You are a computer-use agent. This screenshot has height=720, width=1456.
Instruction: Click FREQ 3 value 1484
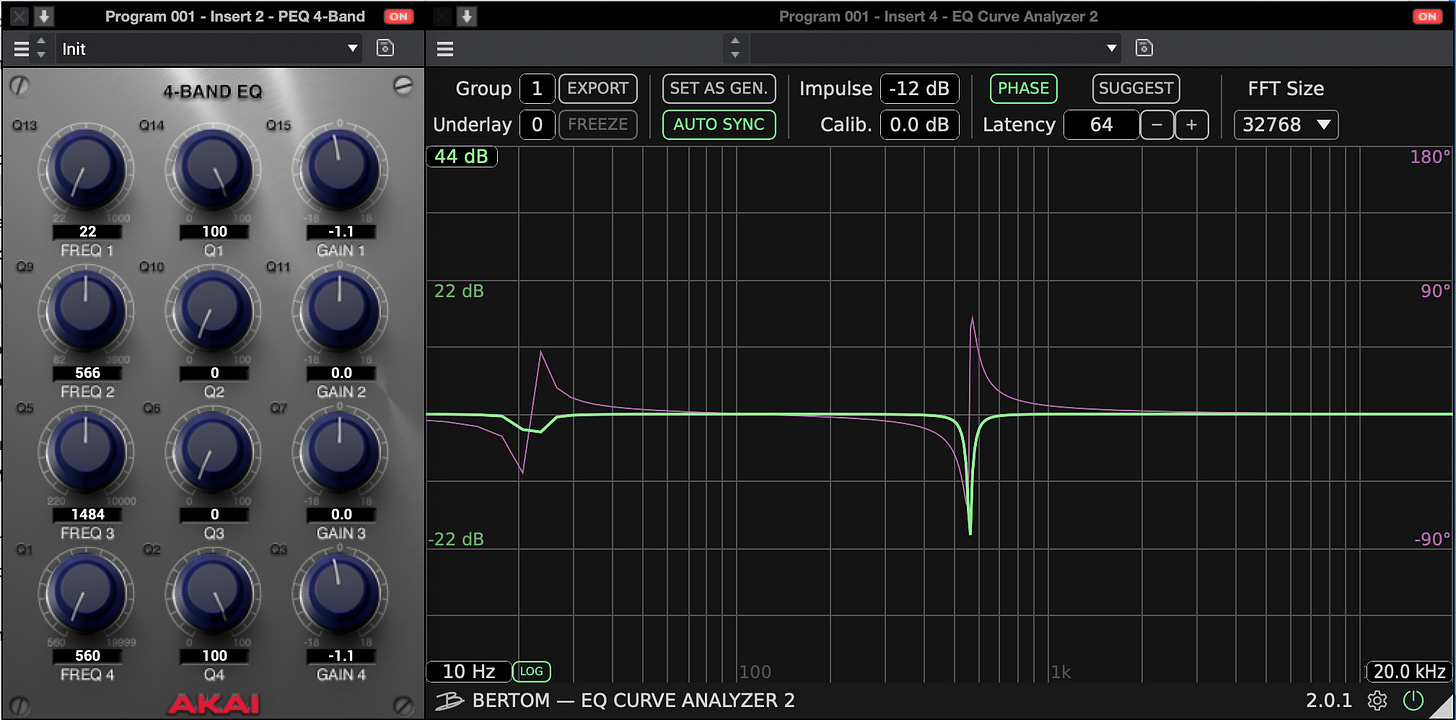tap(88, 515)
